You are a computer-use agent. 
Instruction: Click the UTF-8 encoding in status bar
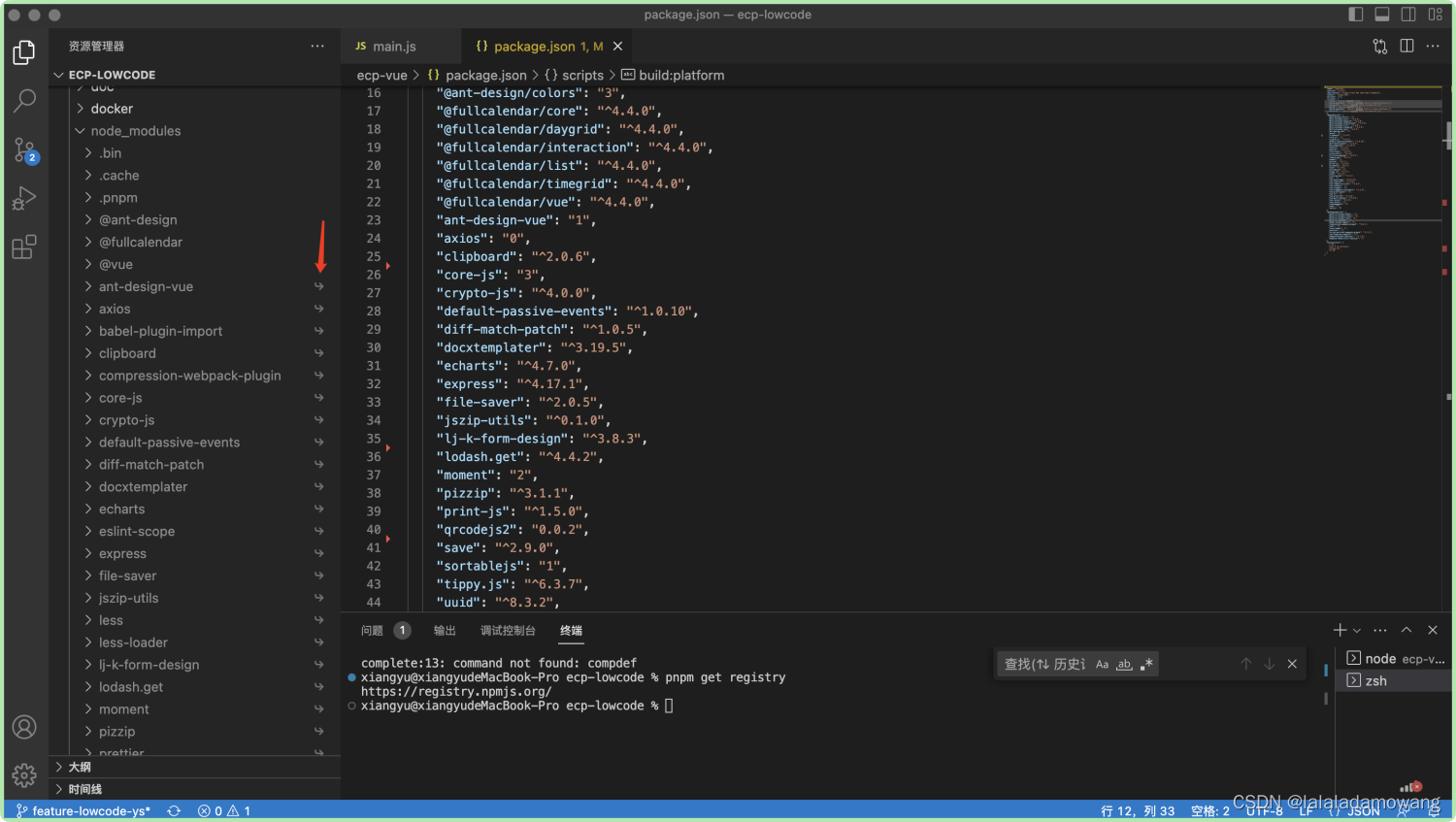1265,810
